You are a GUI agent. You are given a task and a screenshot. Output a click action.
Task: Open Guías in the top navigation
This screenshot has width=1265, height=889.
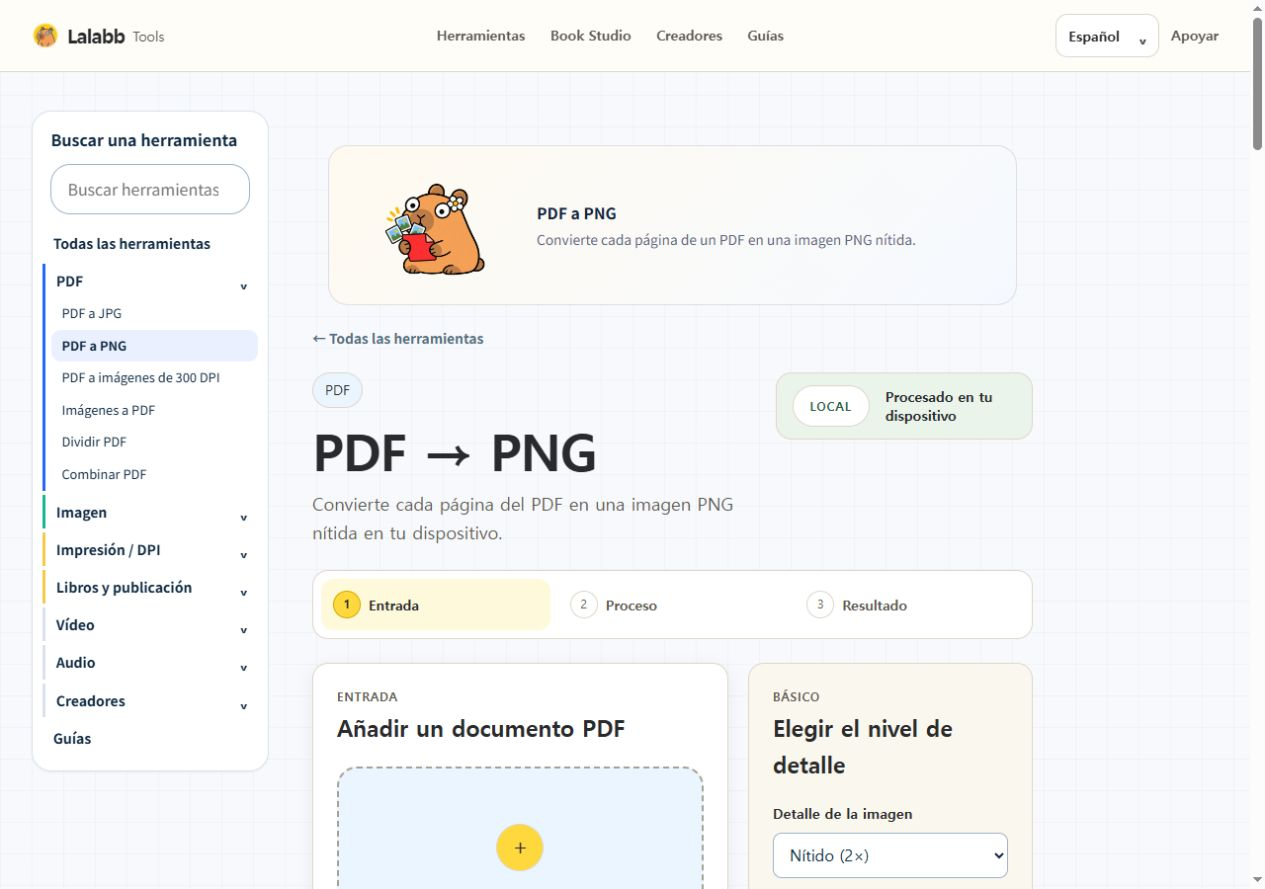[765, 36]
